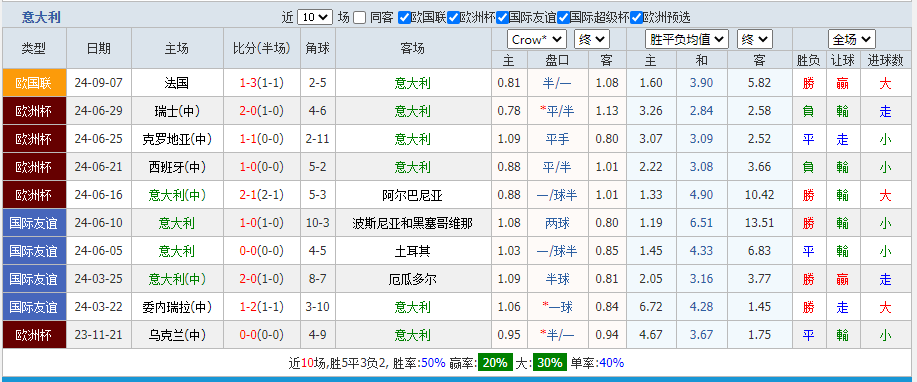Click away team 土耳其

(412, 251)
